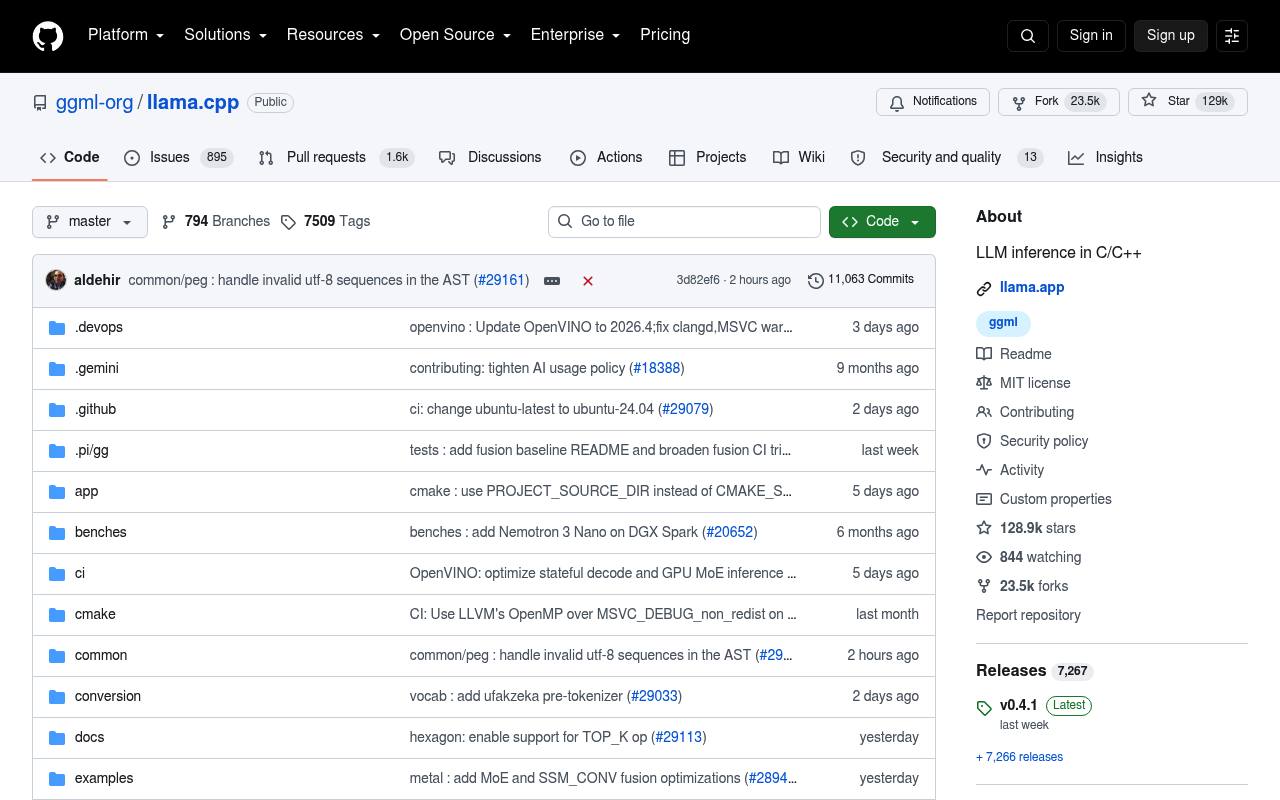Open the 11,063 Commits history link

pyautogui.click(x=861, y=280)
